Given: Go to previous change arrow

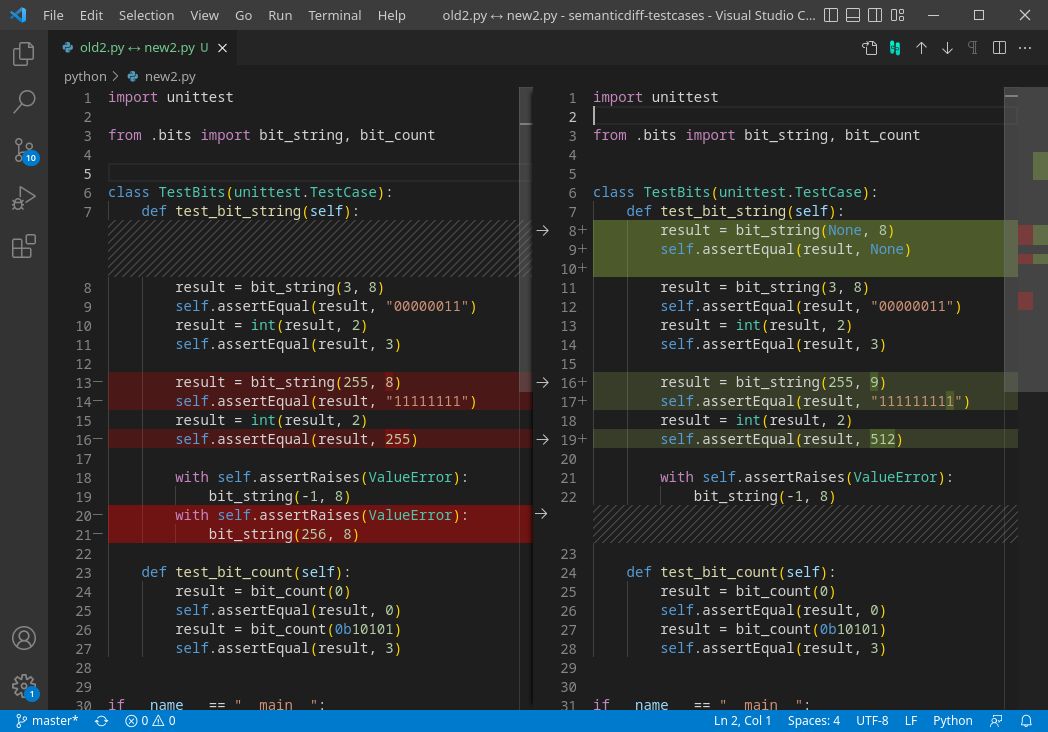Looking at the screenshot, I should tap(921, 48).
